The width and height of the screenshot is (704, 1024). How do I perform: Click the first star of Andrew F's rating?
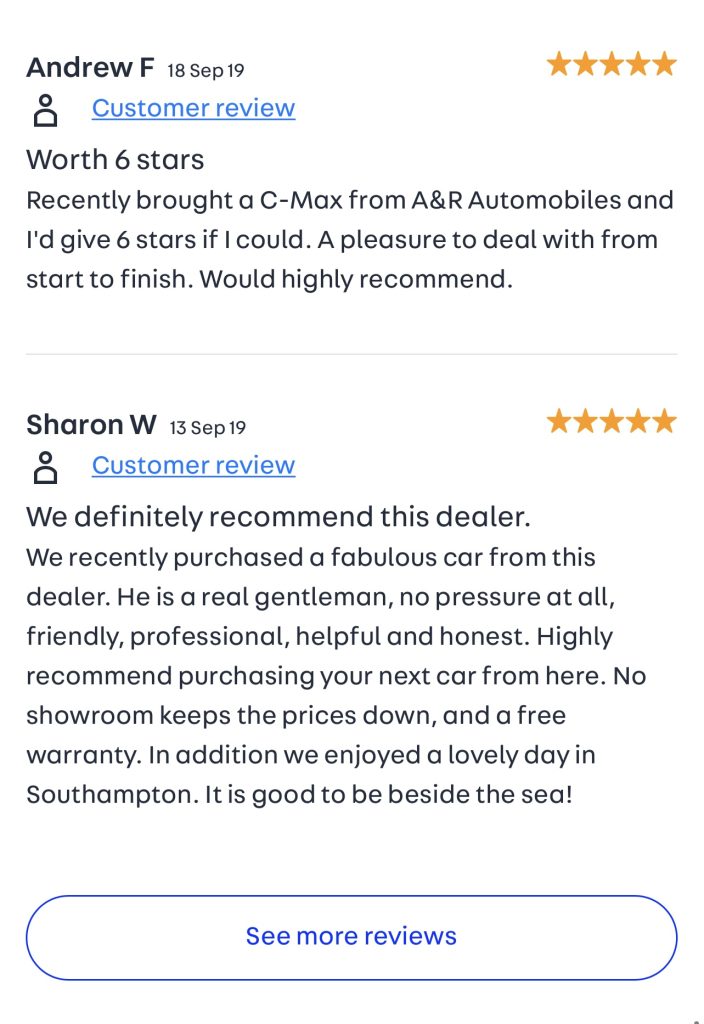tap(559, 65)
